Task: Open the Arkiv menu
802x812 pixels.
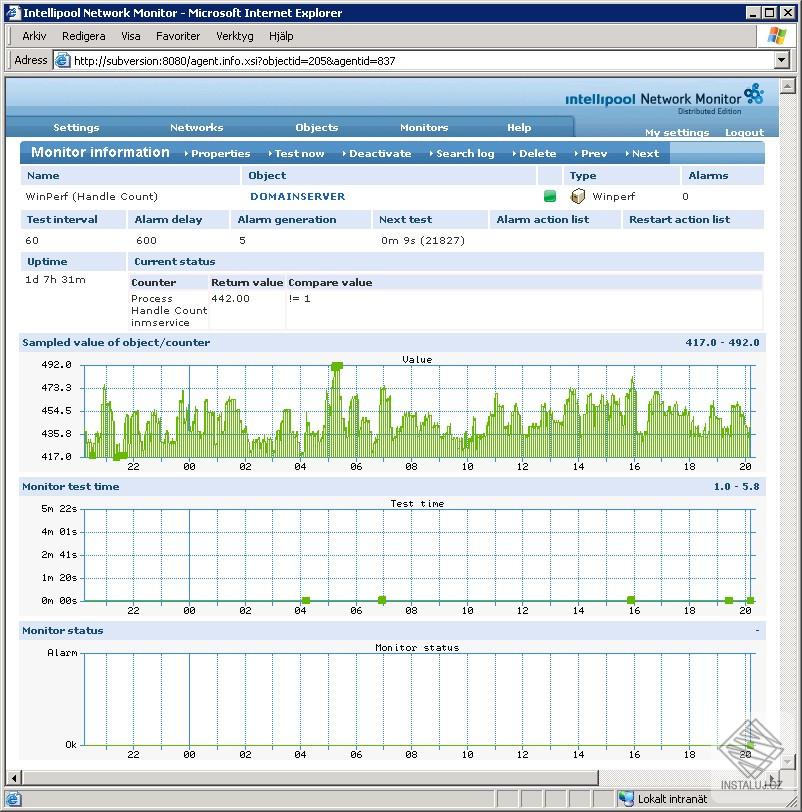Action: click(34, 36)
